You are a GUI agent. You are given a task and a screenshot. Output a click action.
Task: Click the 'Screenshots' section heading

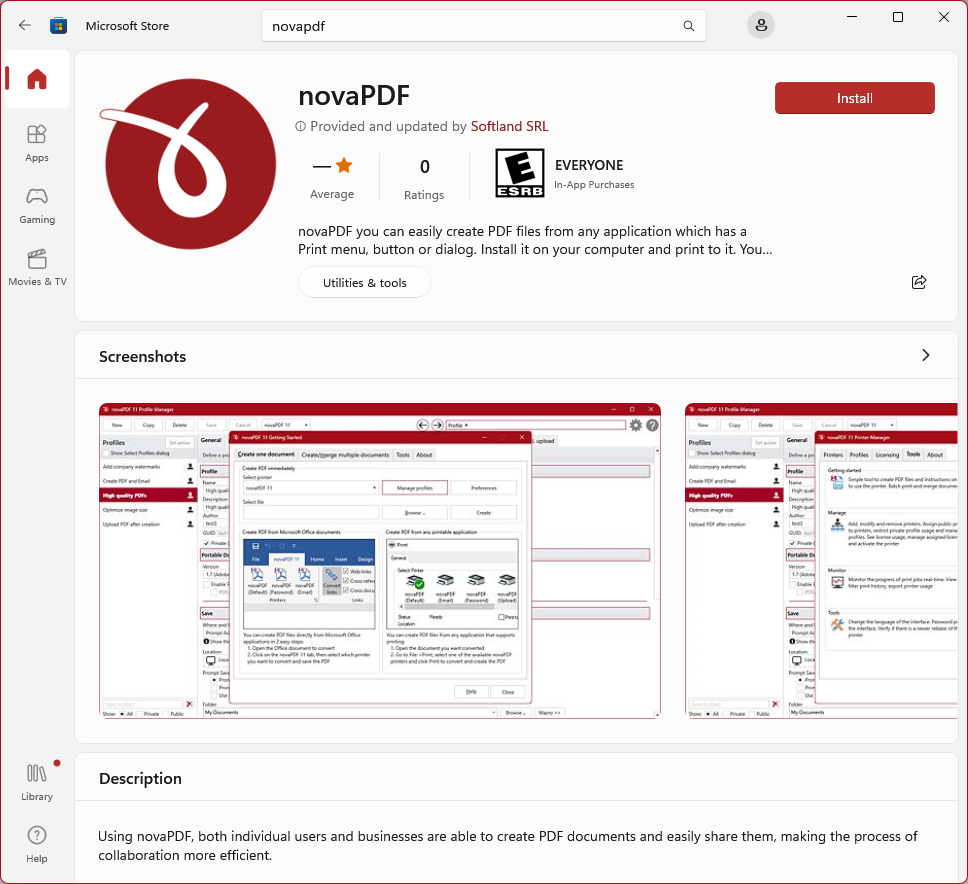(143, 357)
